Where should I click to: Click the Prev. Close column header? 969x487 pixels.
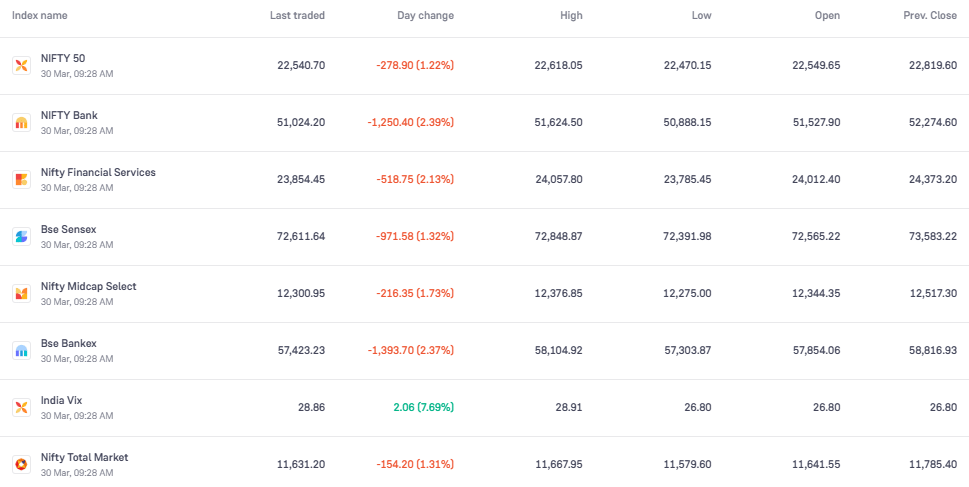click(929, 16)
